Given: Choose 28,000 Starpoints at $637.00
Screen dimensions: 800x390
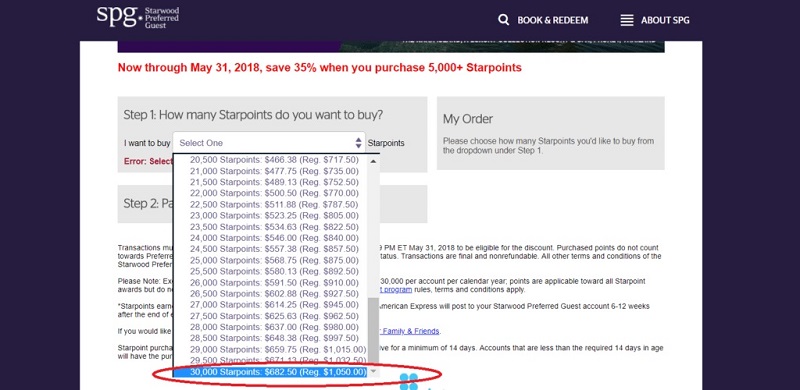Looking at the screenshot, I should pyautogui.click(x=270, y=327).
